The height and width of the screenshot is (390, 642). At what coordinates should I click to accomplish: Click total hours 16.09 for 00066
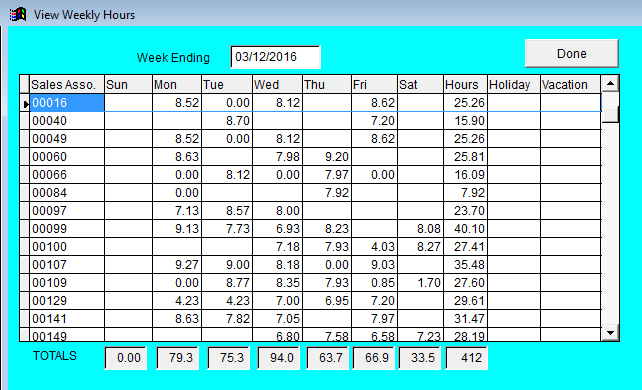click(x=466, y=175)
